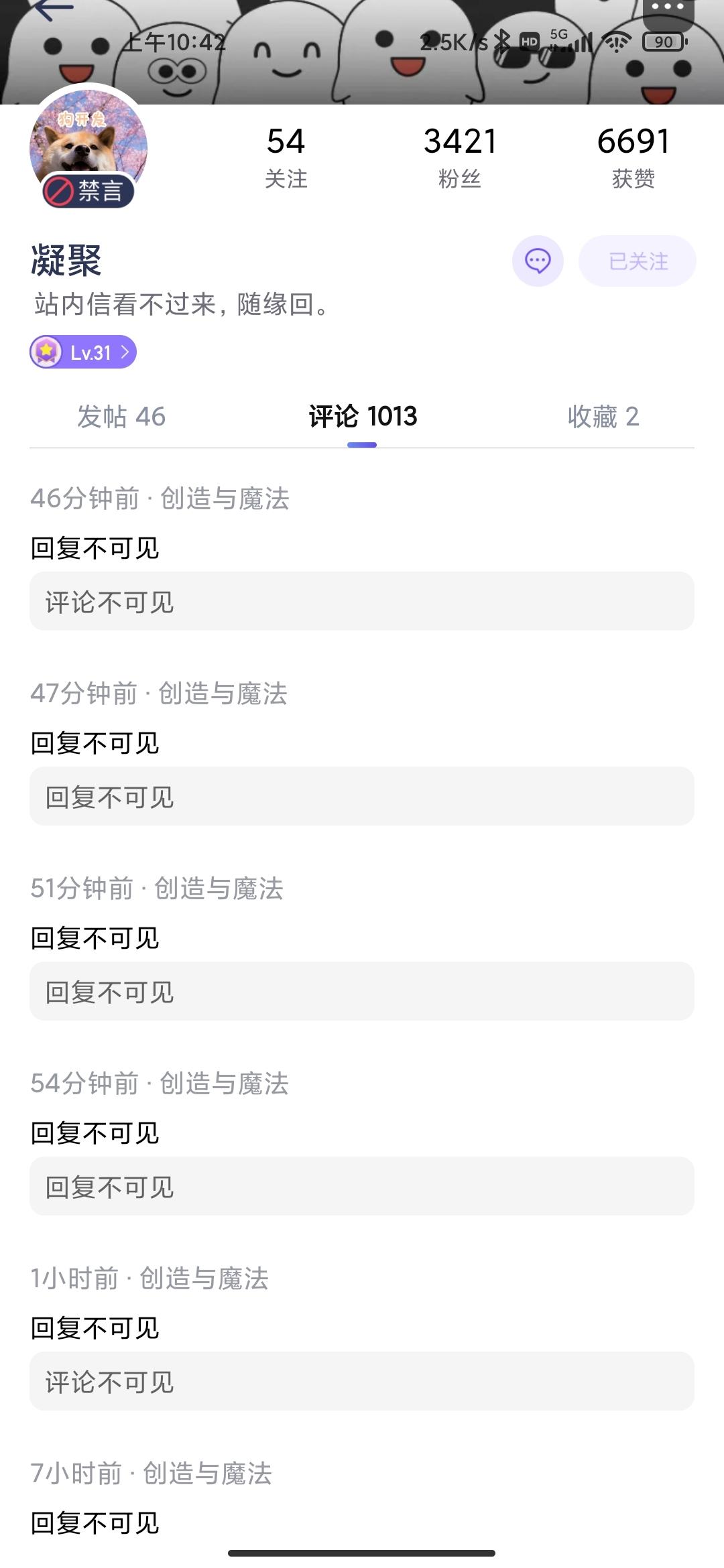
Task: Tap the 禁言 muted badge
Action: click(x=88, y=191)
